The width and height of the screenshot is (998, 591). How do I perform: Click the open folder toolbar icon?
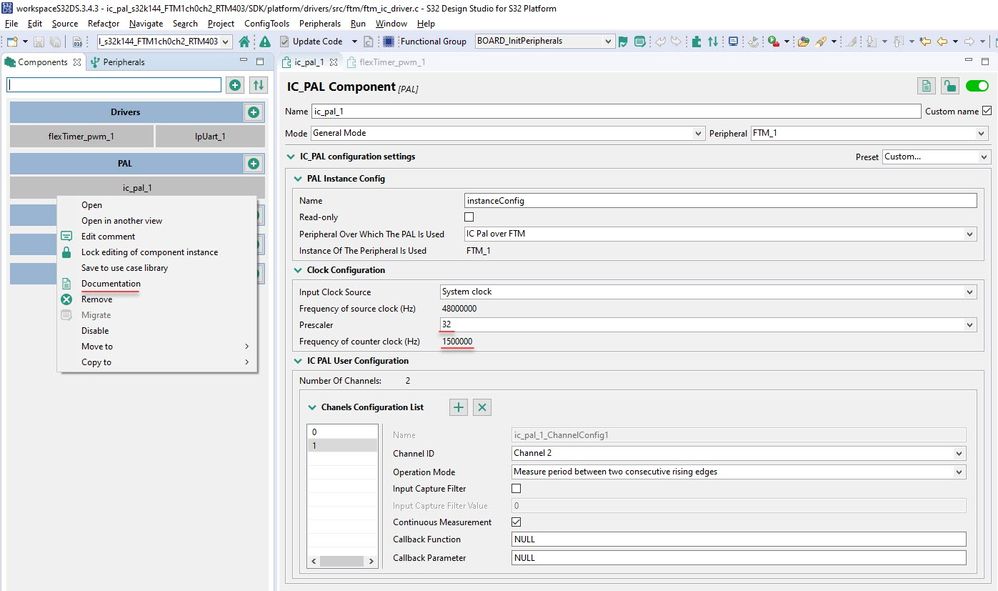803,41
